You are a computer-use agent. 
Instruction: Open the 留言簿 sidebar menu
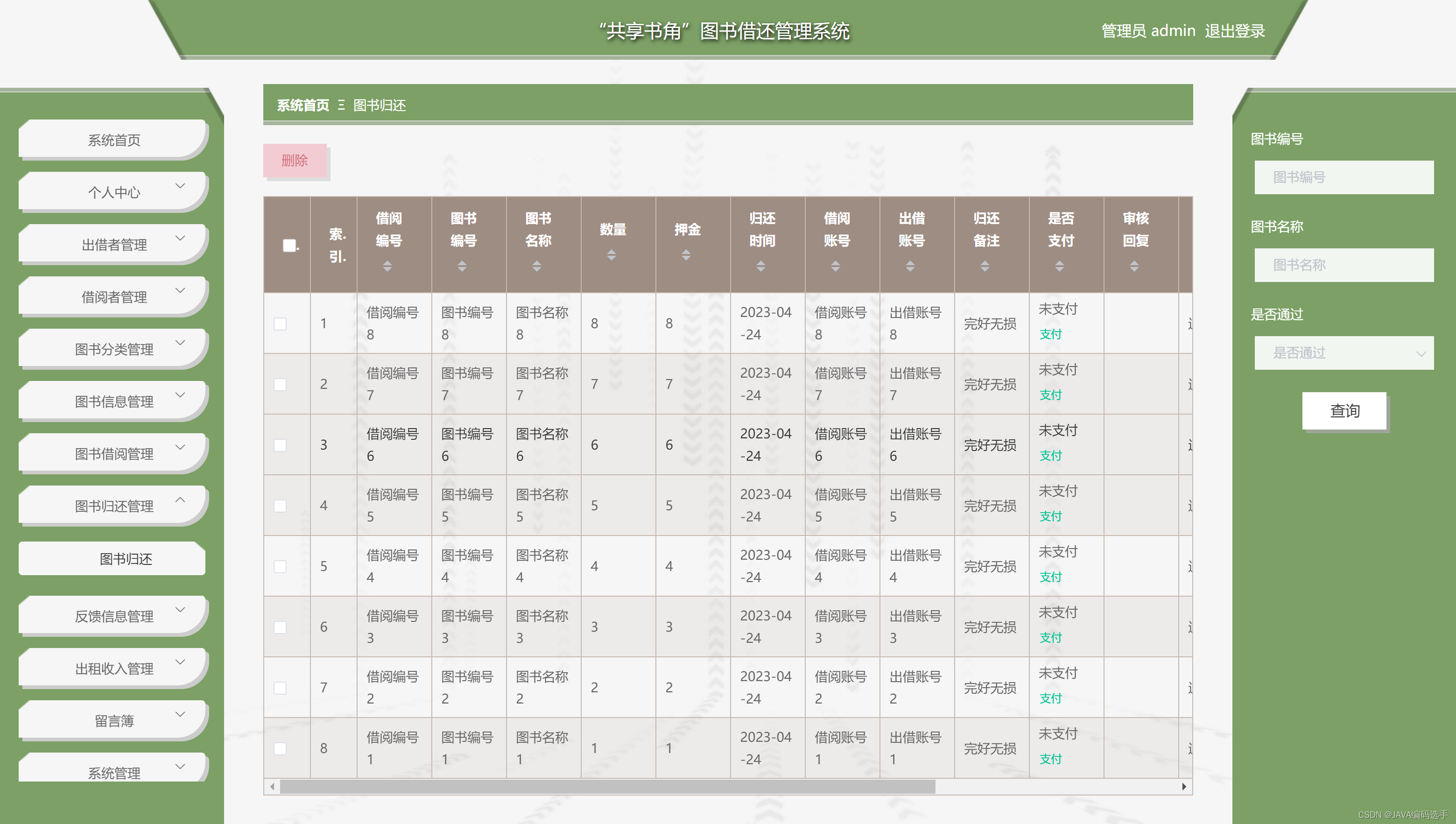[x=113, y=720]
